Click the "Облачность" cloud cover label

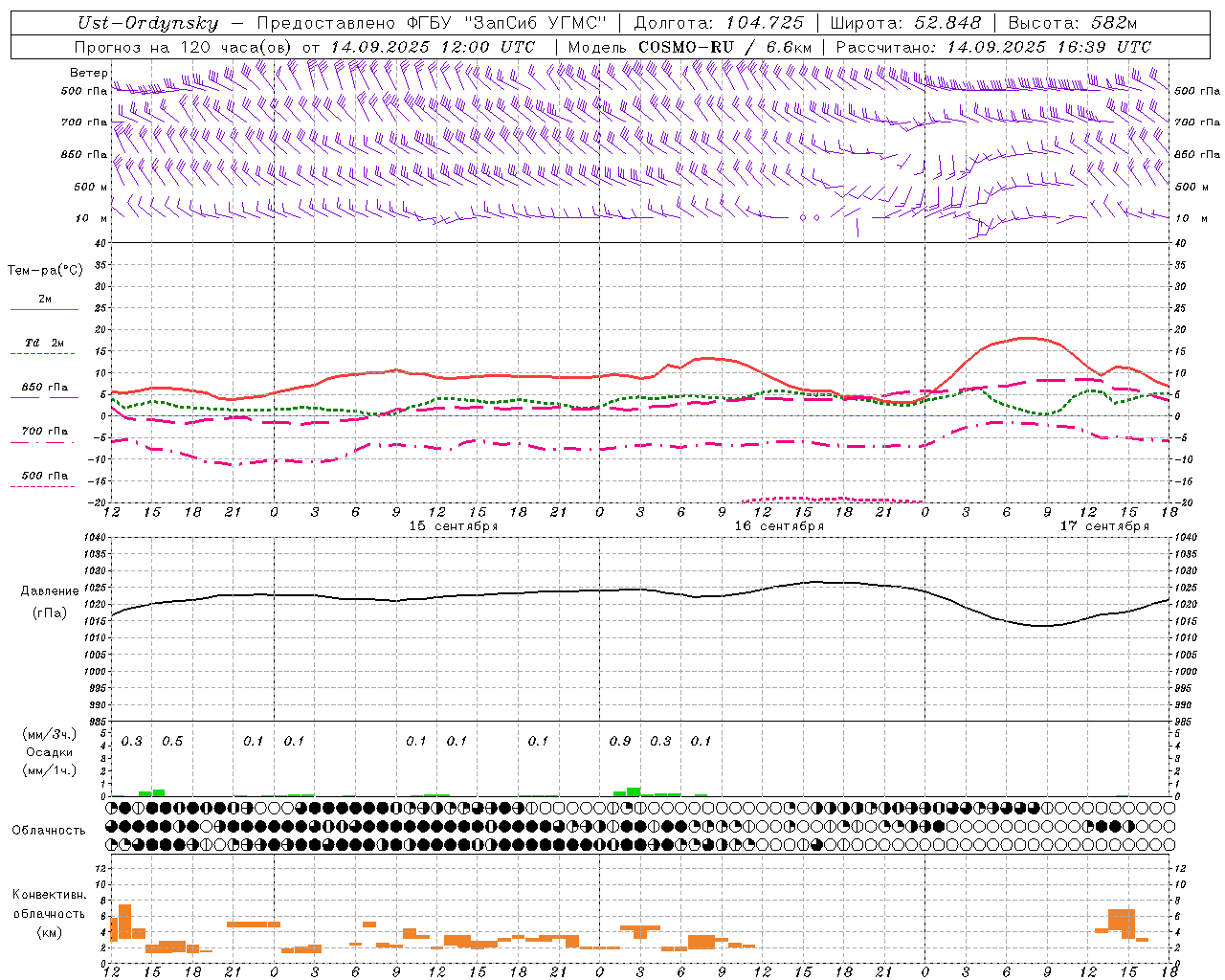click(x=49, y=831)
